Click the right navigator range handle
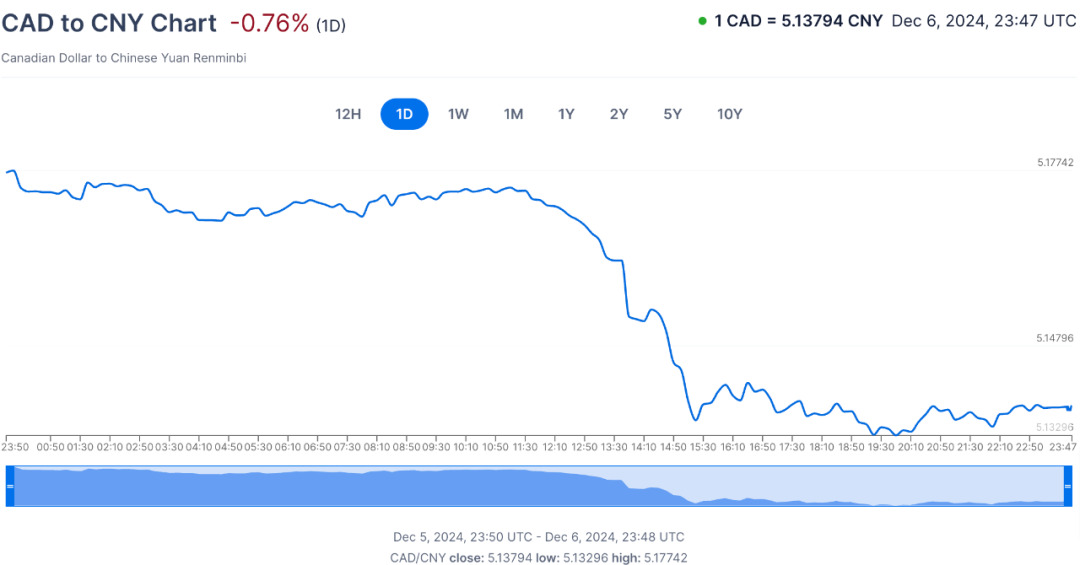1080x565 pixels. click(1069, 486)
